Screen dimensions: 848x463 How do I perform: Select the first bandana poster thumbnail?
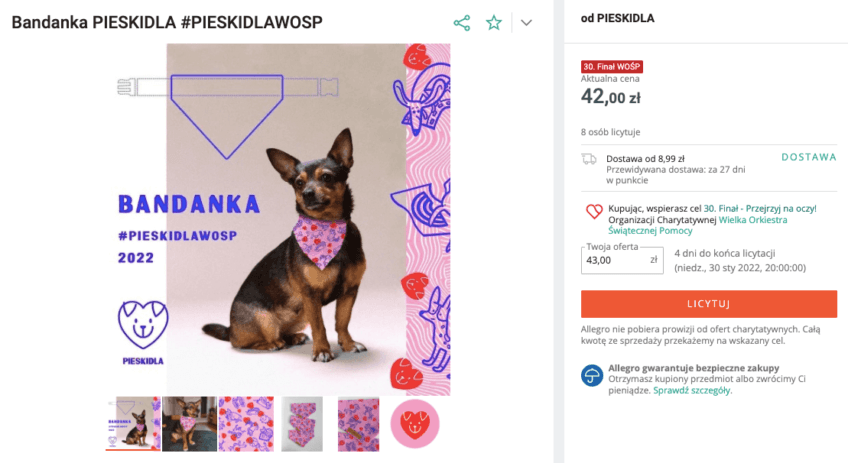click(x=133, y=423)
